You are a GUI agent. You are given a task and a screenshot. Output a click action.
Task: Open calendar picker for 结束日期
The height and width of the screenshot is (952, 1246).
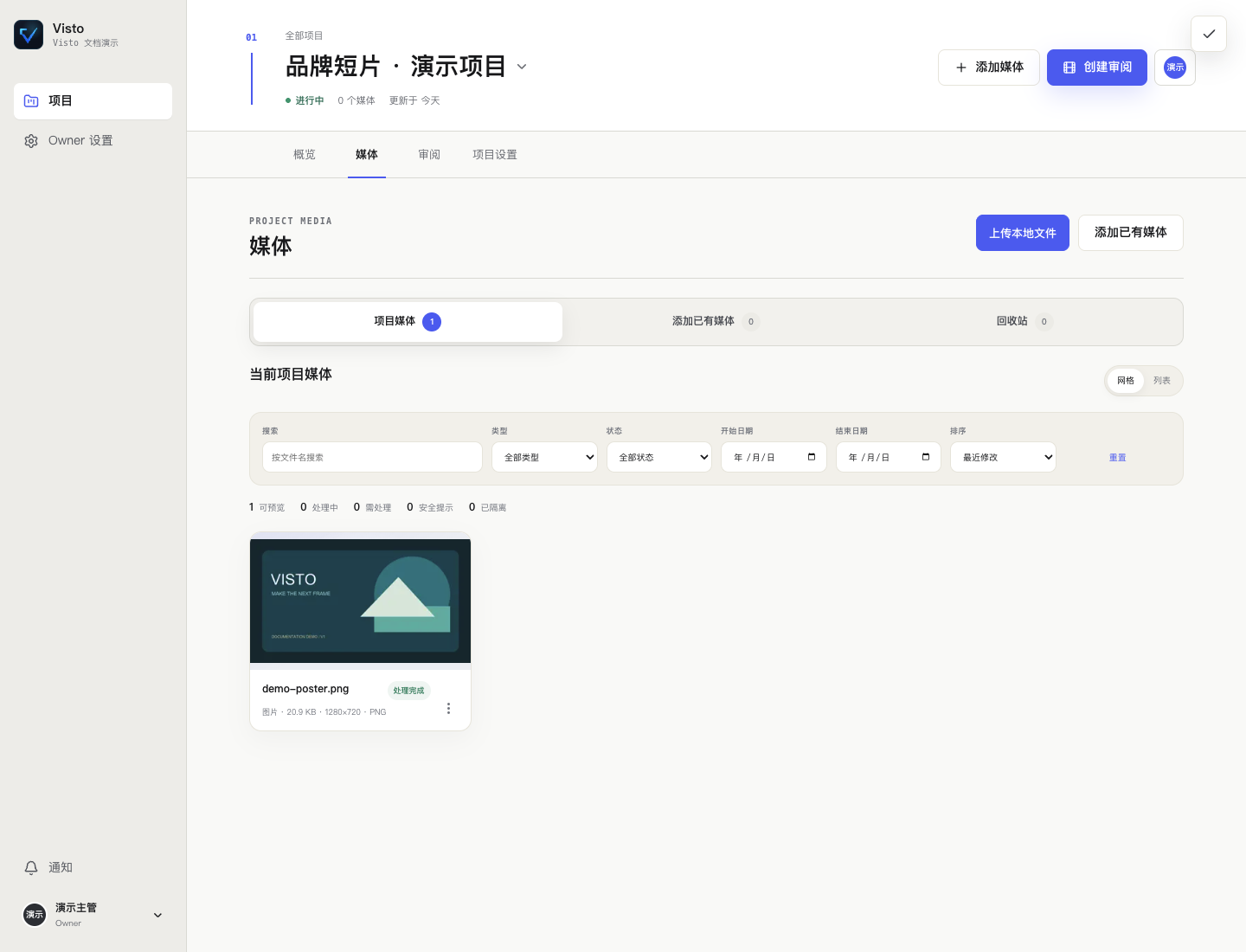click(x=926, y=457)
